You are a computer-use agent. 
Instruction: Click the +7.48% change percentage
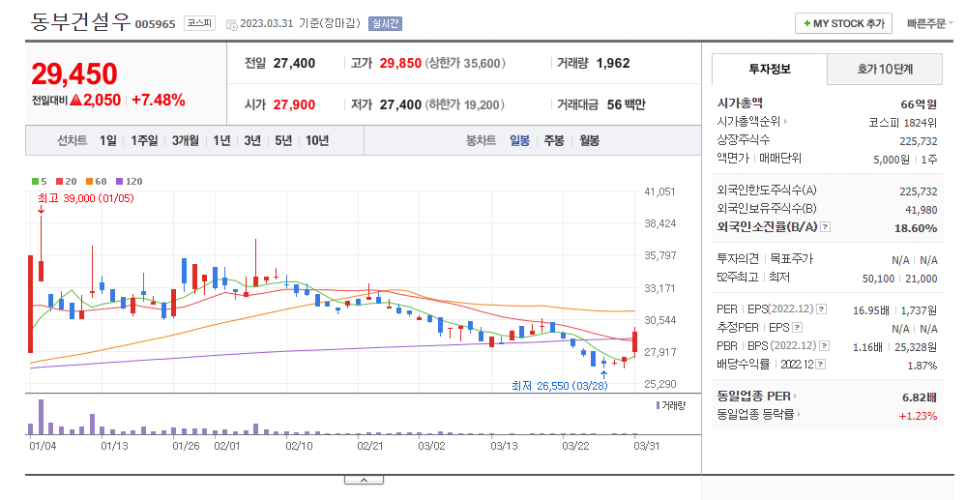(158, 100)
